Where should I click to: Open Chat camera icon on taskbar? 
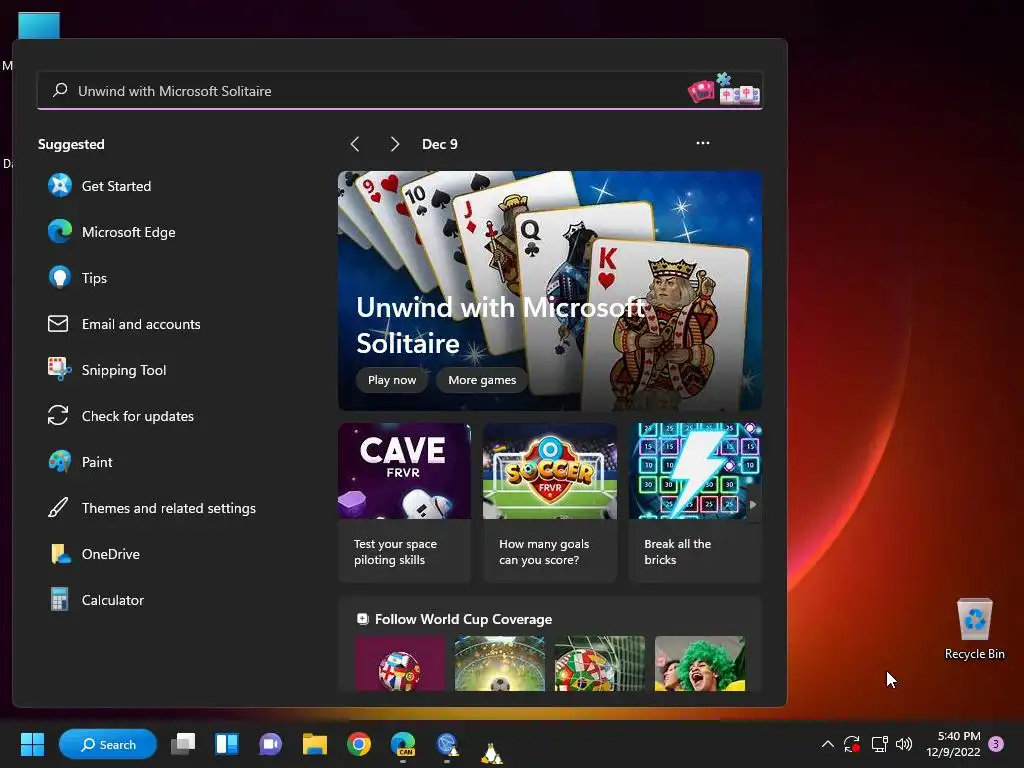pos(270,744)
